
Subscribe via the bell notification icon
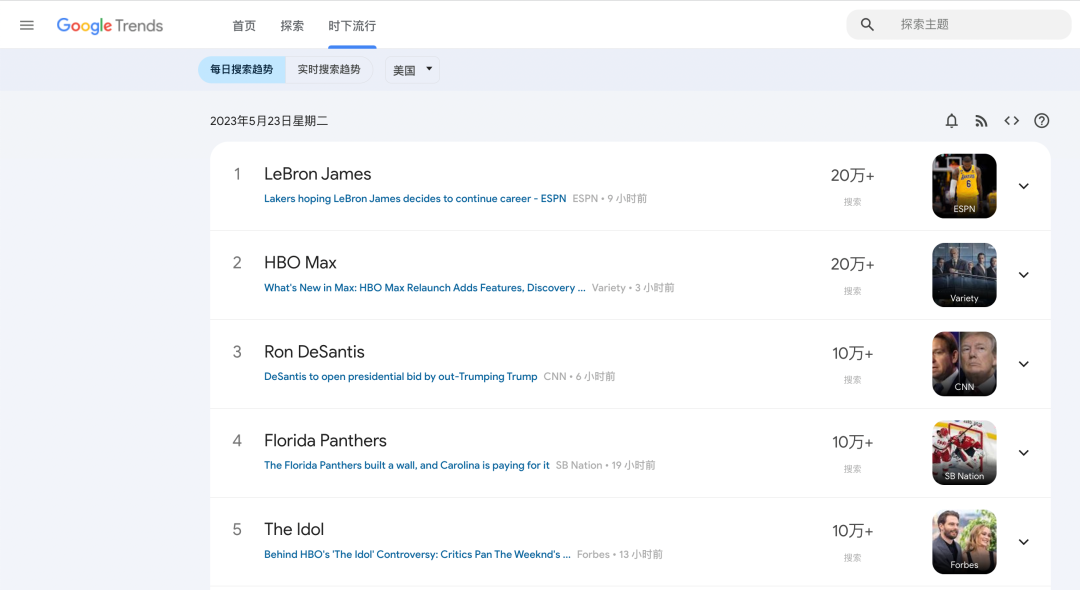pyautogui.click(x=951, y=121)
